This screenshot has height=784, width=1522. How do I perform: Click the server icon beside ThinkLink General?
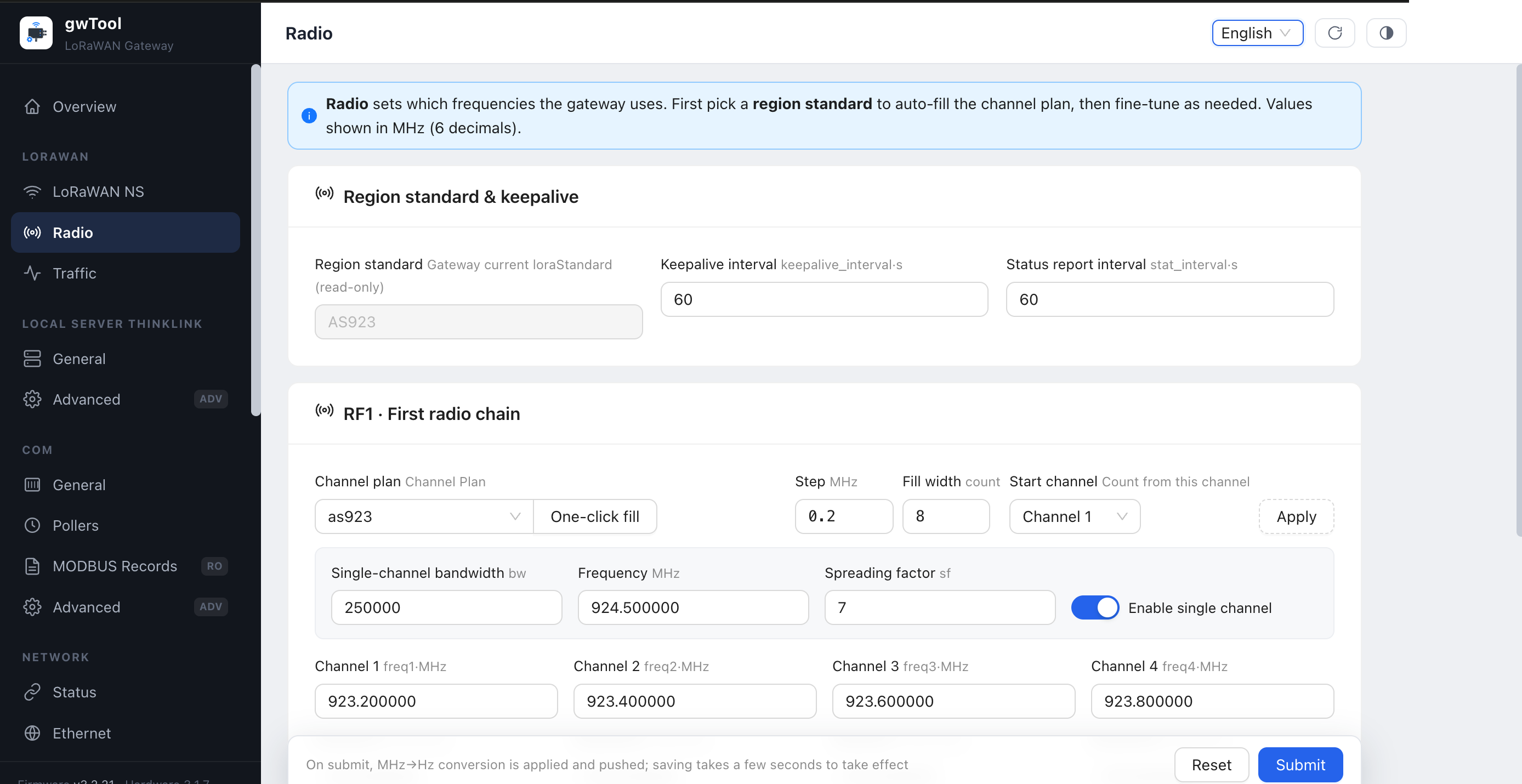(x=32, y=359)
